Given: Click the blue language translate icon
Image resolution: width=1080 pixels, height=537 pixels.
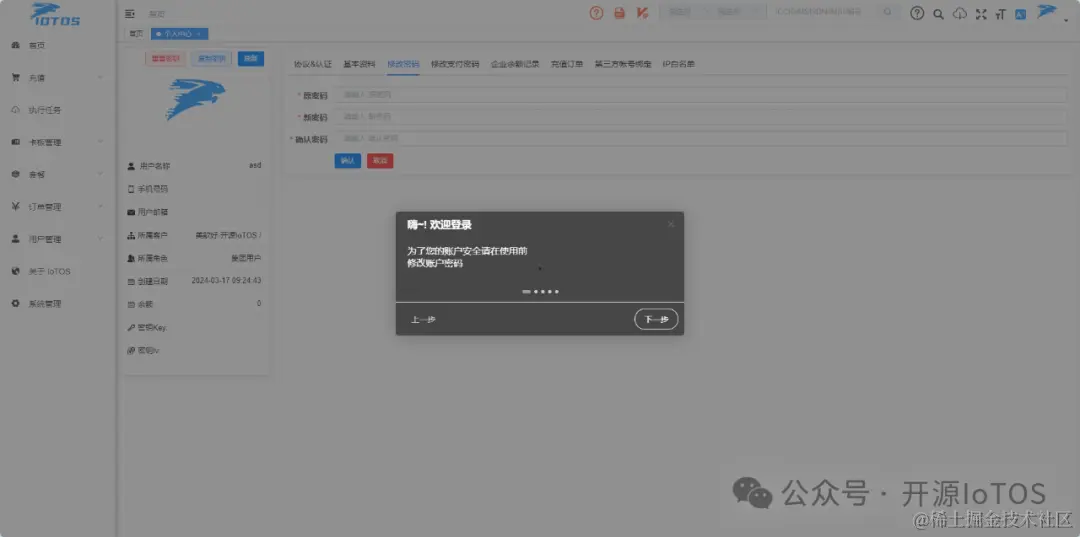Looking at the screenshot, I should [x=1021, y=13].
